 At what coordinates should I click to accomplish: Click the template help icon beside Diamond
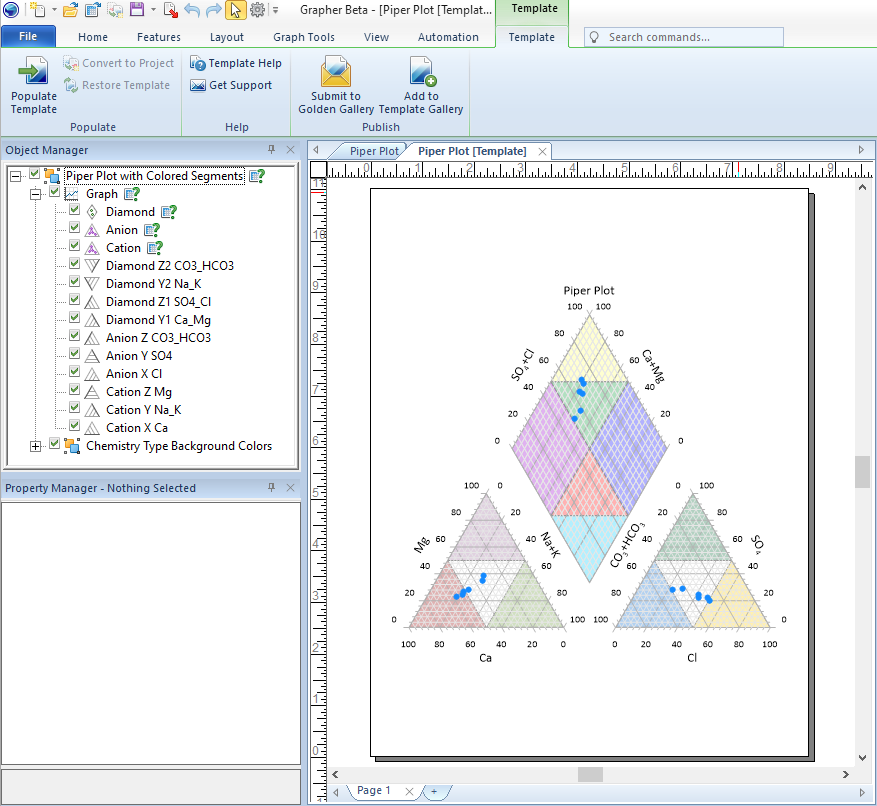tap(169, 212)
